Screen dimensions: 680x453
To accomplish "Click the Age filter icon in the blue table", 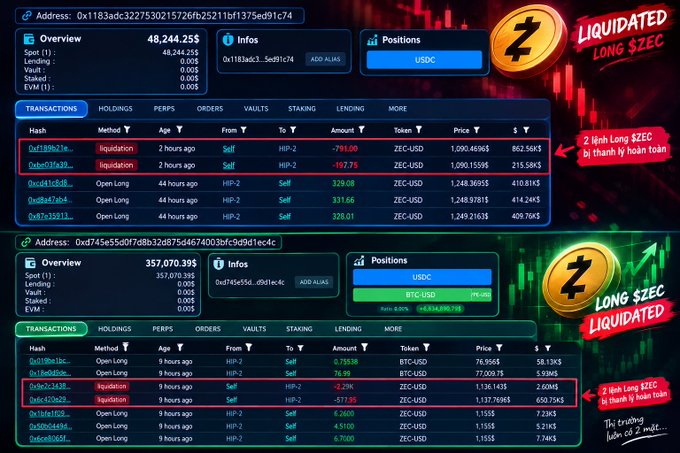I will tap(179, 130).
